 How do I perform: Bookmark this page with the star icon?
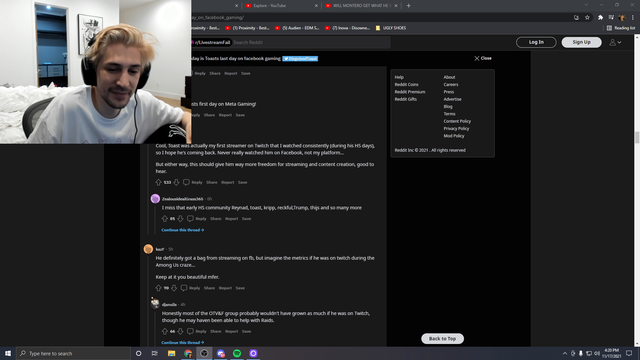point(587,18)
